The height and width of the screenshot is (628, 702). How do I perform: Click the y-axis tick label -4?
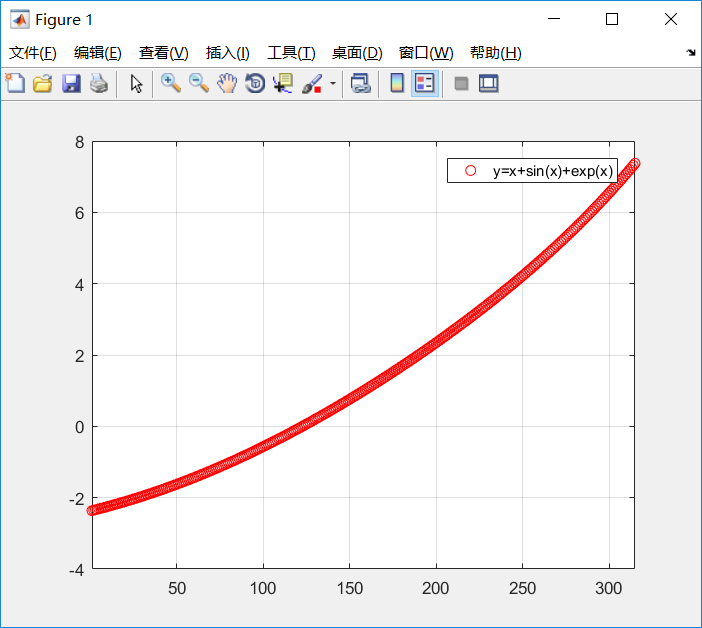[x=77, y=570]
